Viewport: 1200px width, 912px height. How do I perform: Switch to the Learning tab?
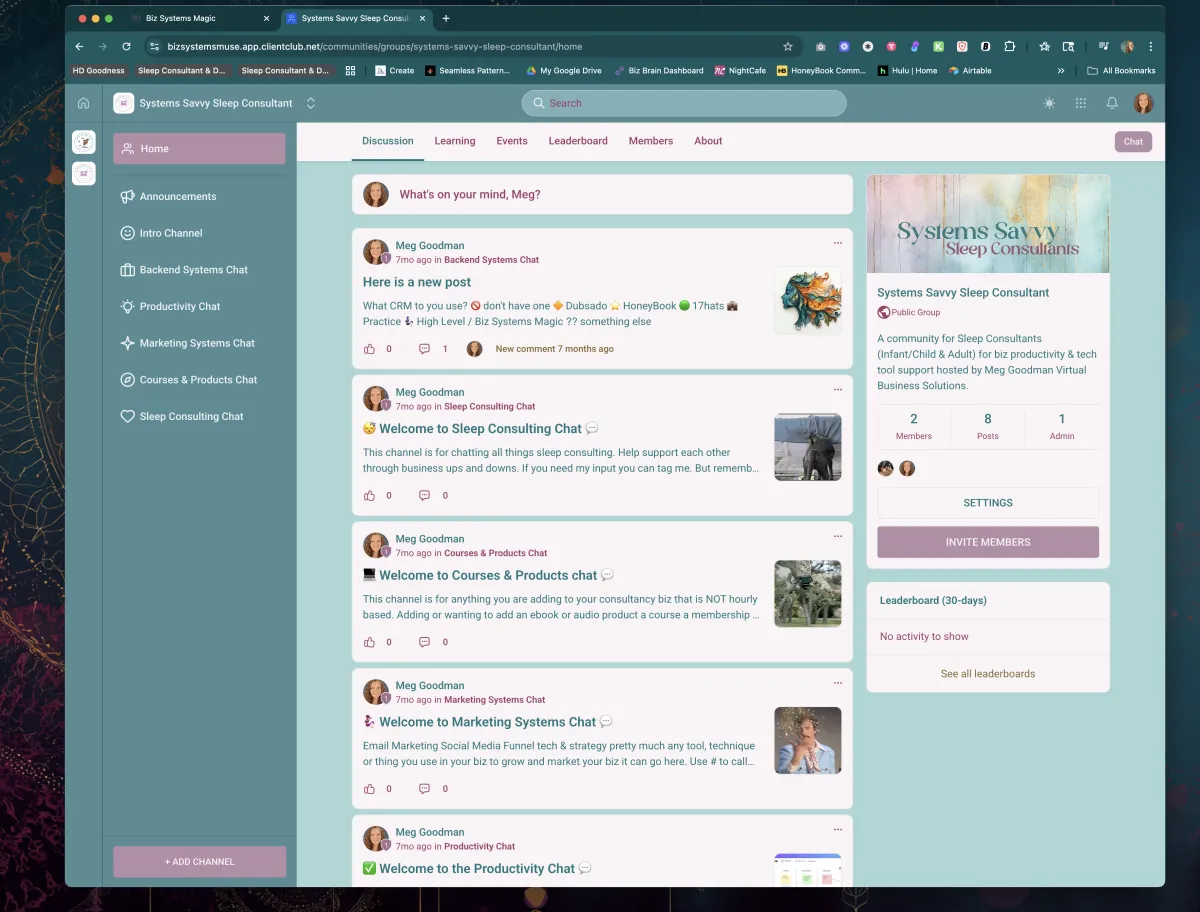[x=455, y=141]
